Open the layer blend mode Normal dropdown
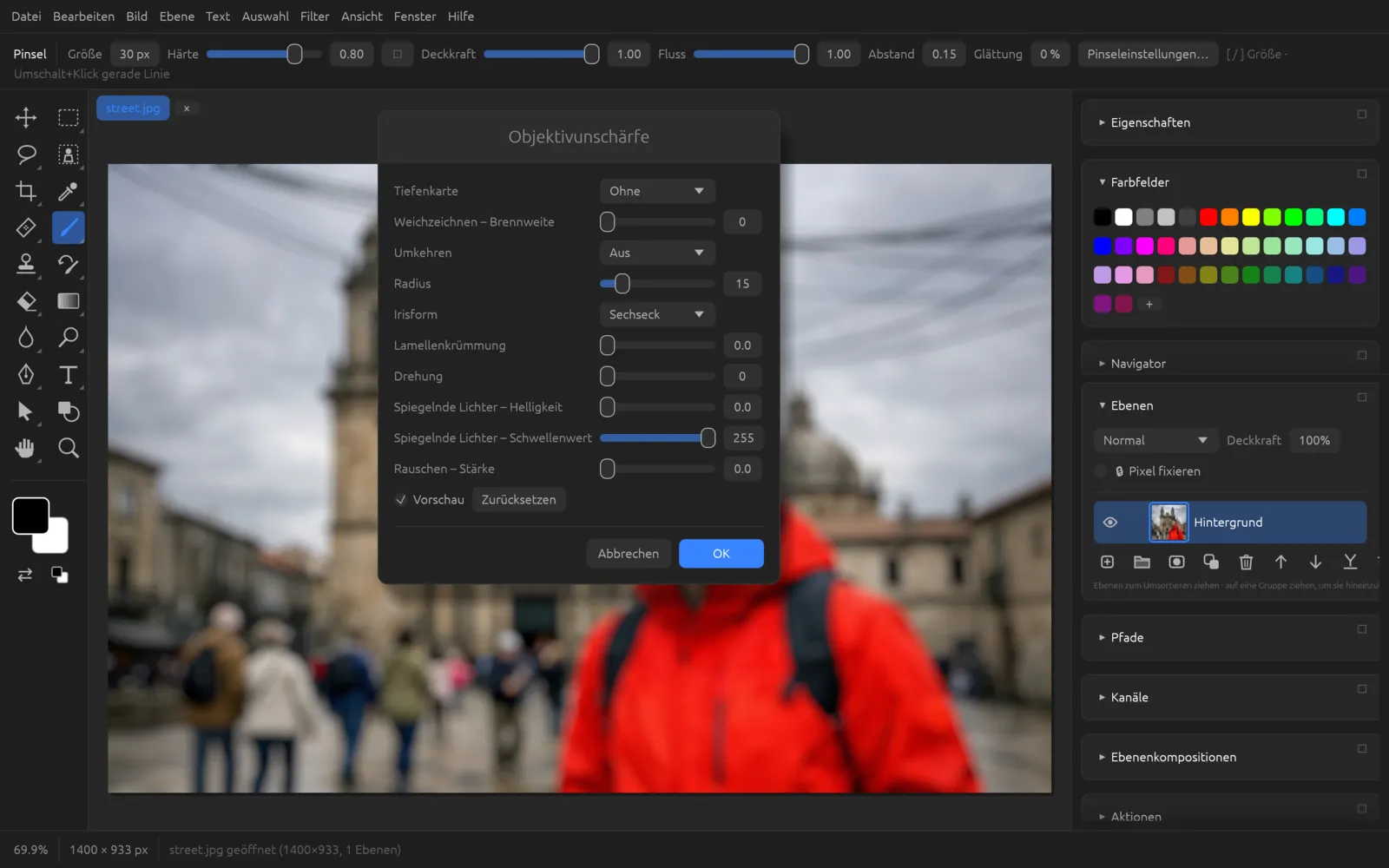Screen dimensions: 1389x868 click(1155, 440)
